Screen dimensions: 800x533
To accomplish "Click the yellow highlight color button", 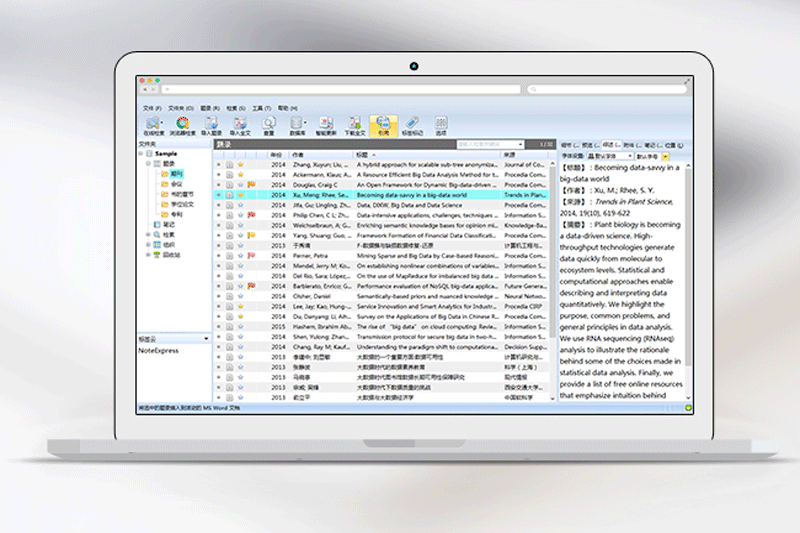I will (667, 156).
